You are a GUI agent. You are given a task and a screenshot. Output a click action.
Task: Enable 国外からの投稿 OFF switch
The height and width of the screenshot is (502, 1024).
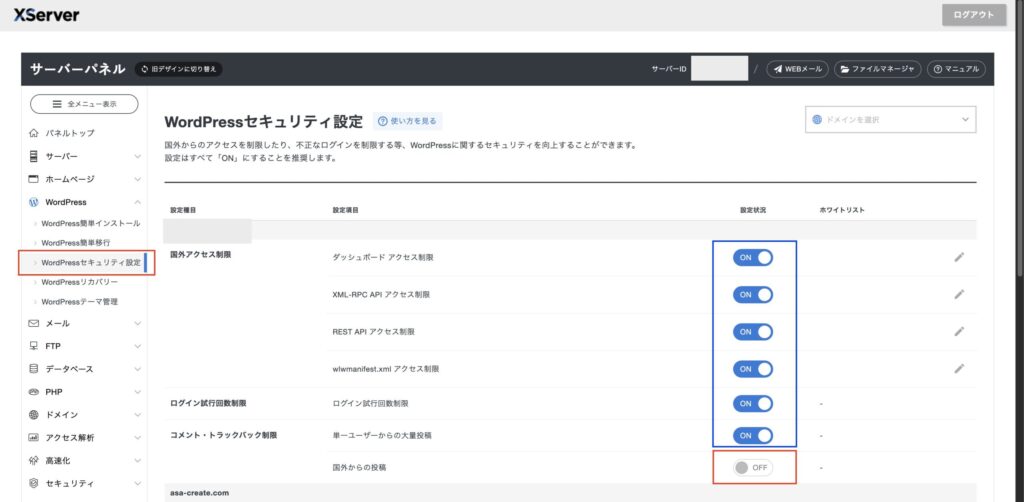click(753, 467)
